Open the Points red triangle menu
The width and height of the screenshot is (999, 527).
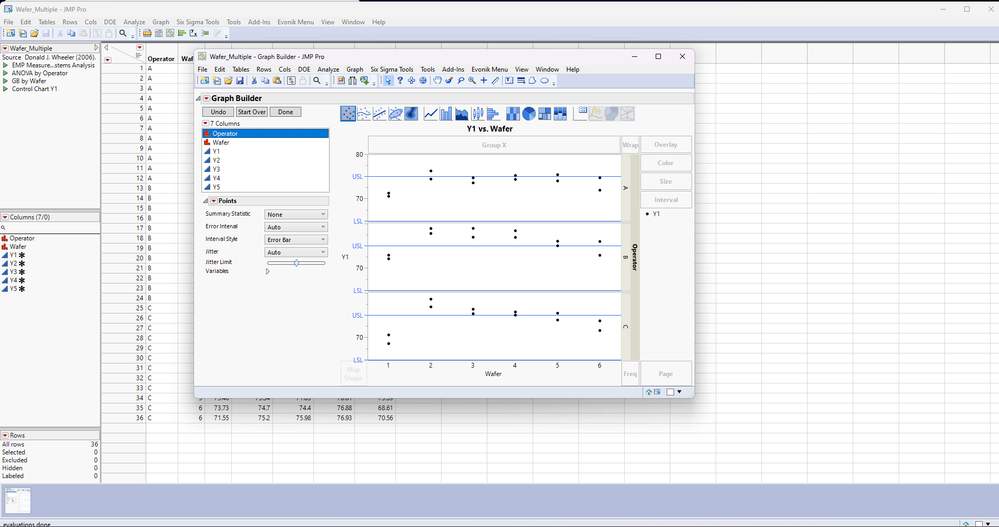tap(214, 201)
